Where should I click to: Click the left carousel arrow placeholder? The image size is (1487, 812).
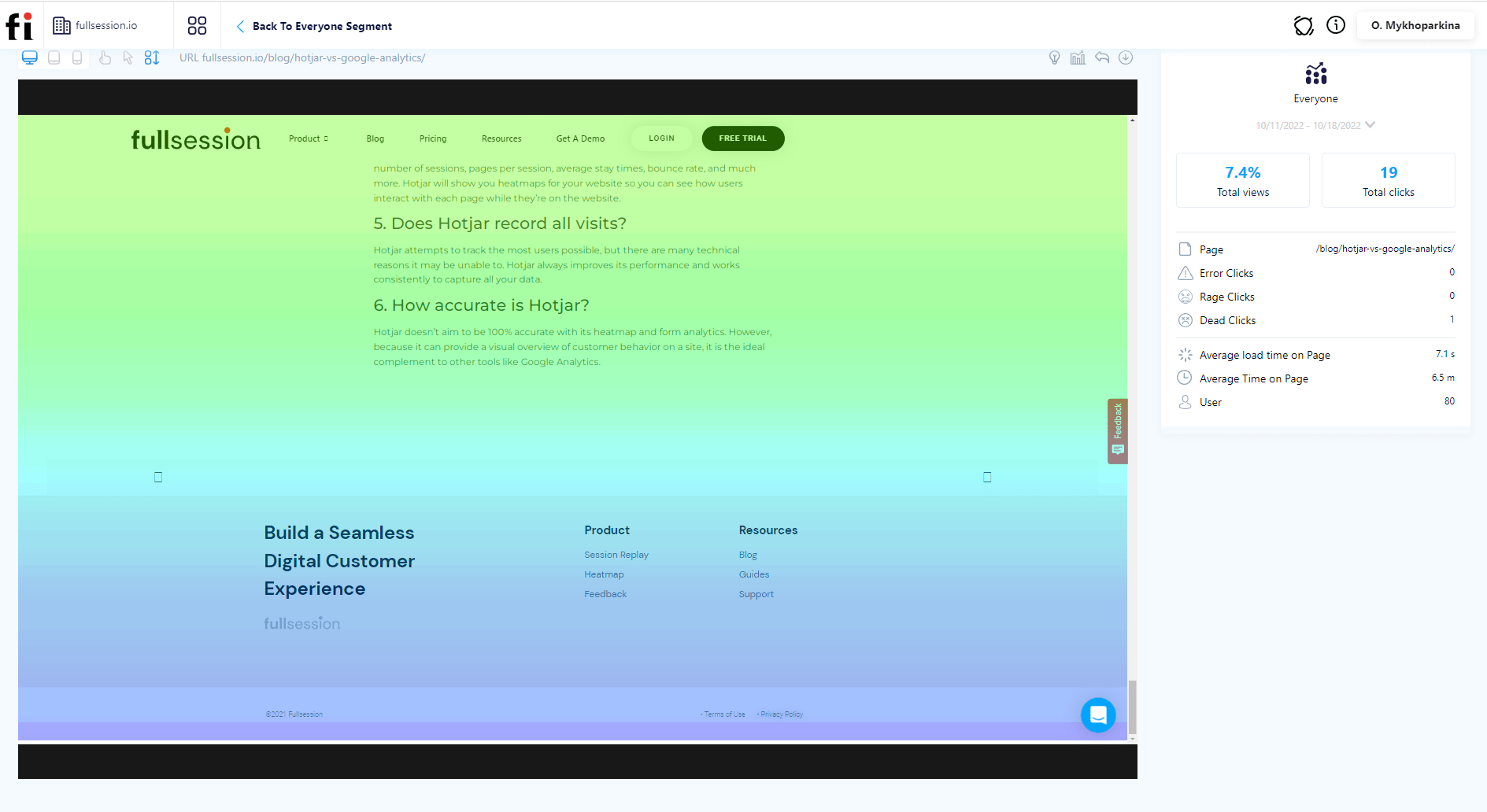click(158, 477)
